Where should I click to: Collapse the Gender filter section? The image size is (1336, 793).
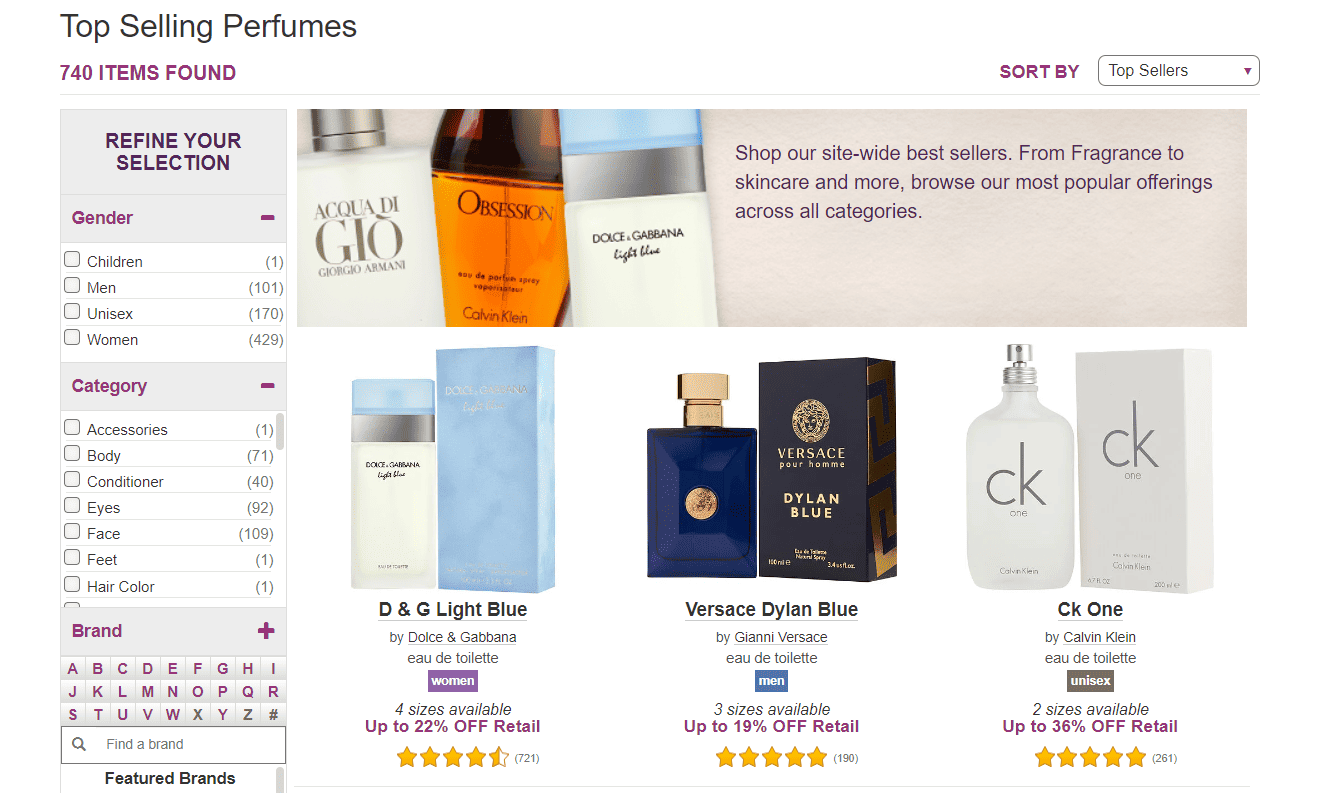click(x=267, y=218)
